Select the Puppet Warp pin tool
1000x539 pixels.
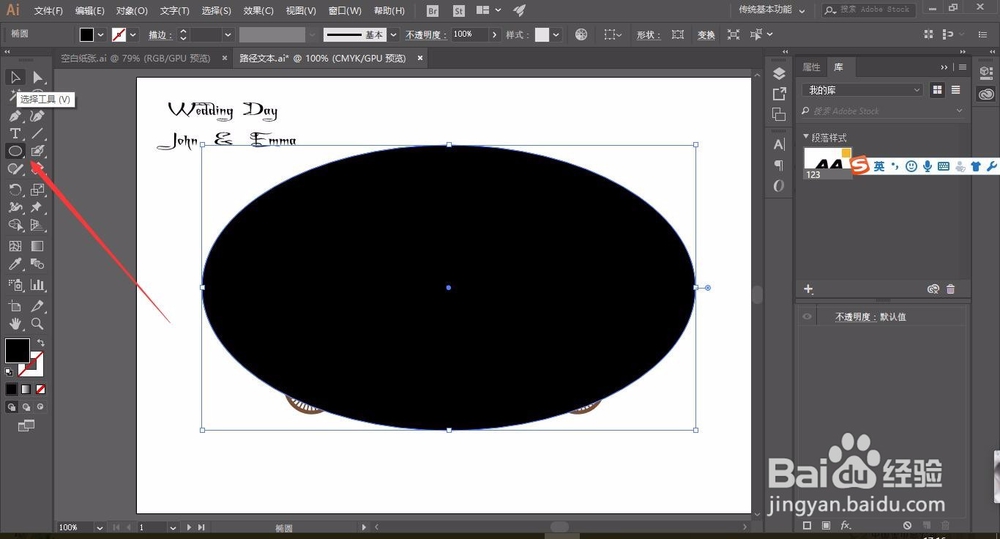38,207
